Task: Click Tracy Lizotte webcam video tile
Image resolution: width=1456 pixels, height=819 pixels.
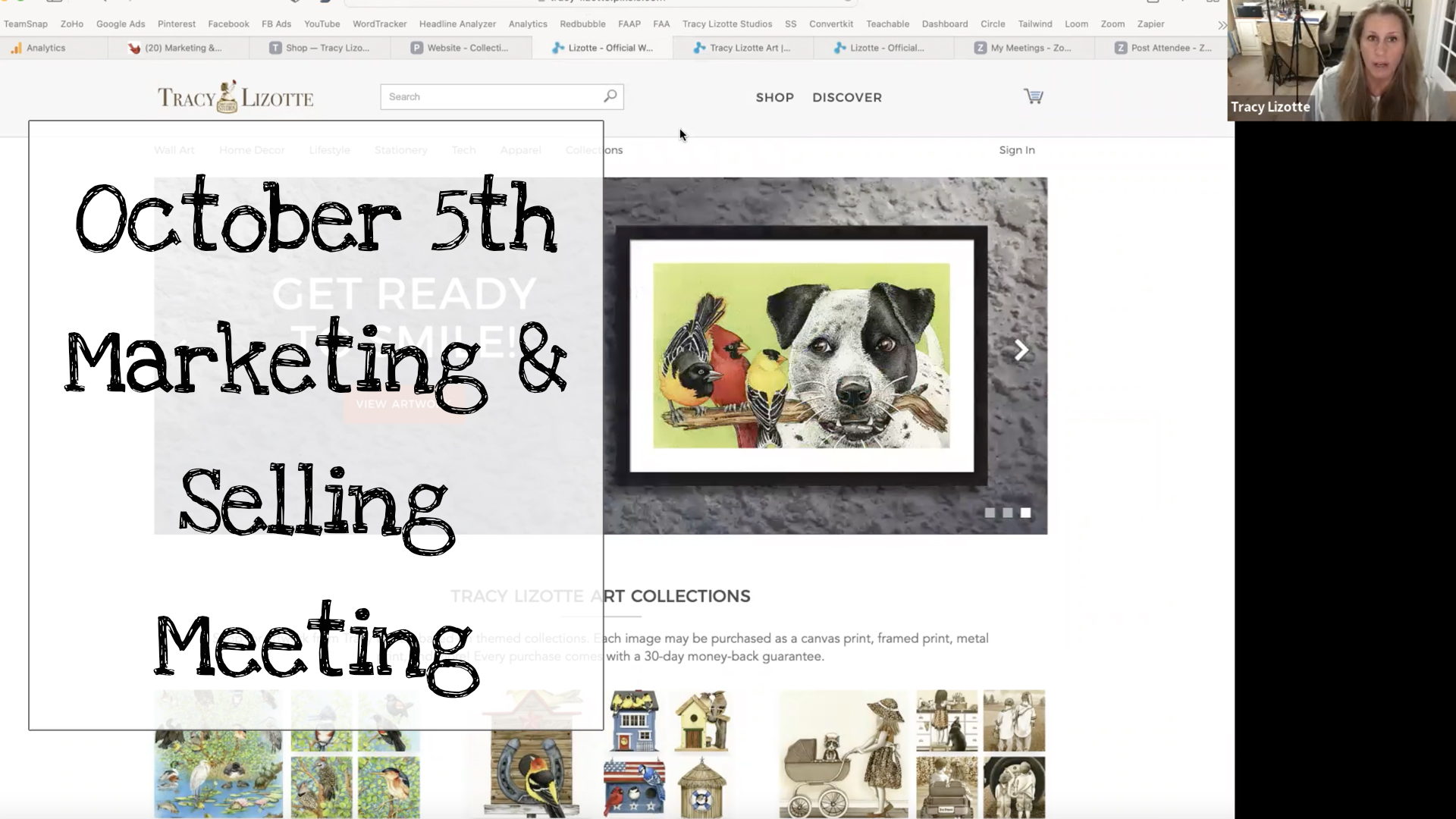Action: pos(1341,61)
